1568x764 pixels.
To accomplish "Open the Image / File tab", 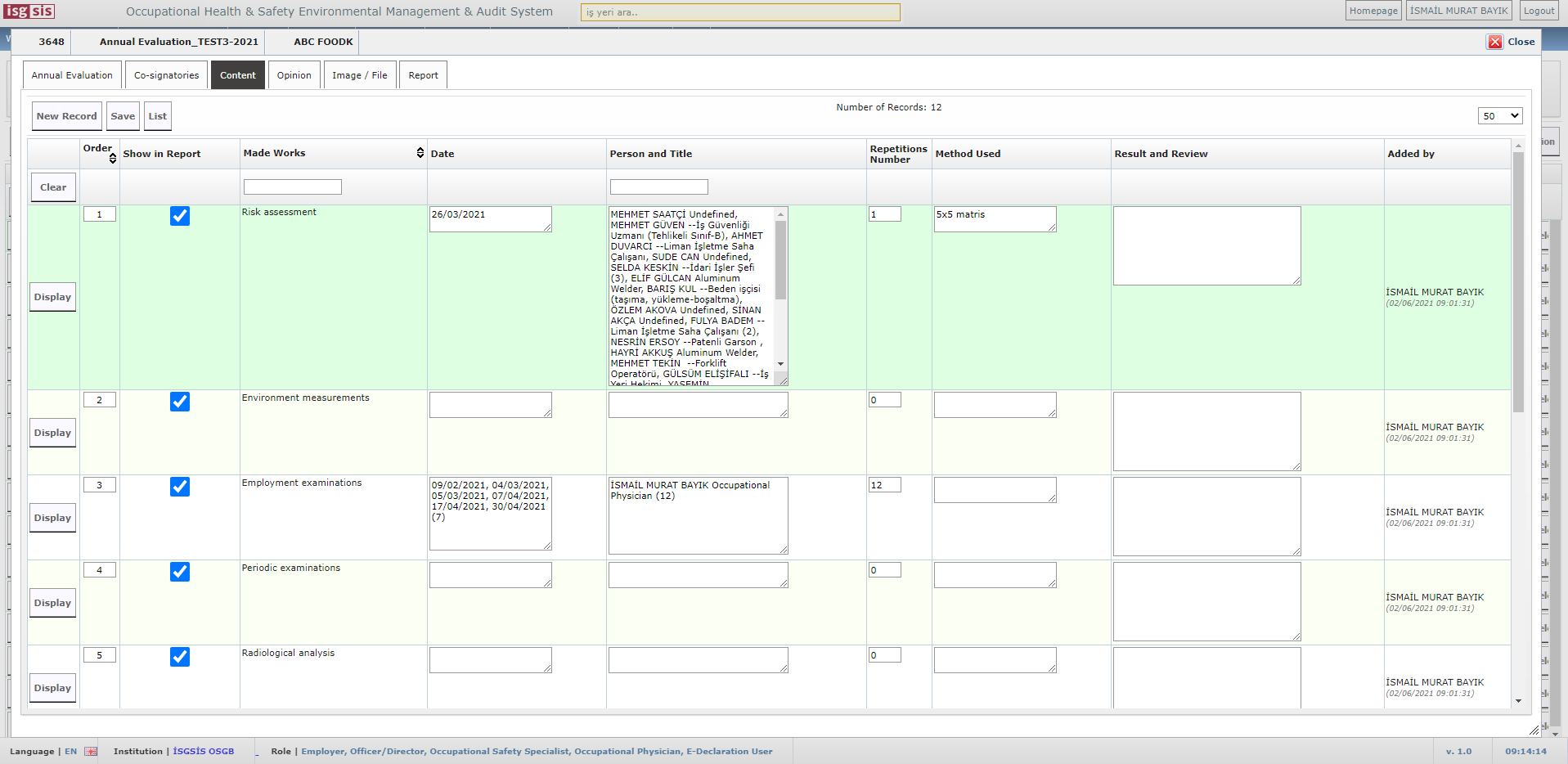I will pos(359,75).
